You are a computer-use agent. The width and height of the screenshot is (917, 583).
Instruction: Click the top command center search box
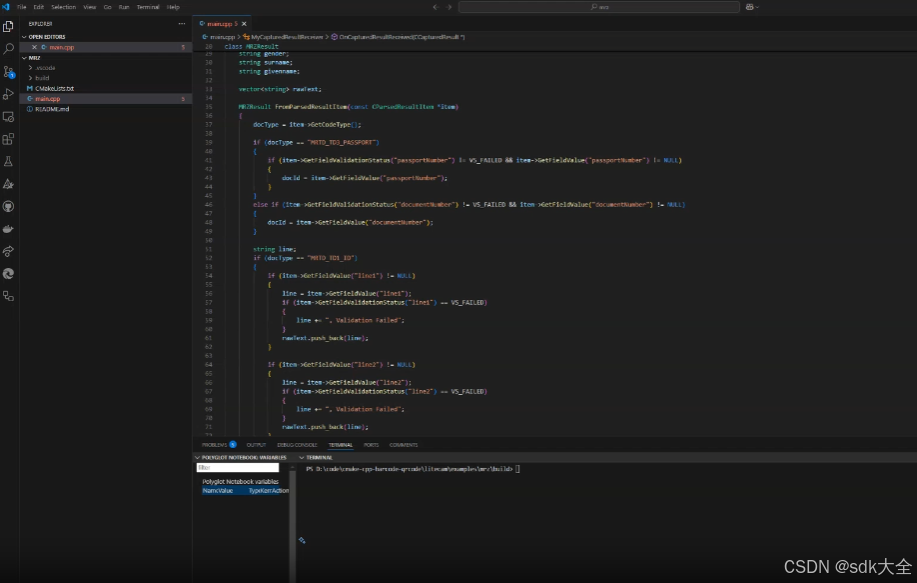coord(599,7)
